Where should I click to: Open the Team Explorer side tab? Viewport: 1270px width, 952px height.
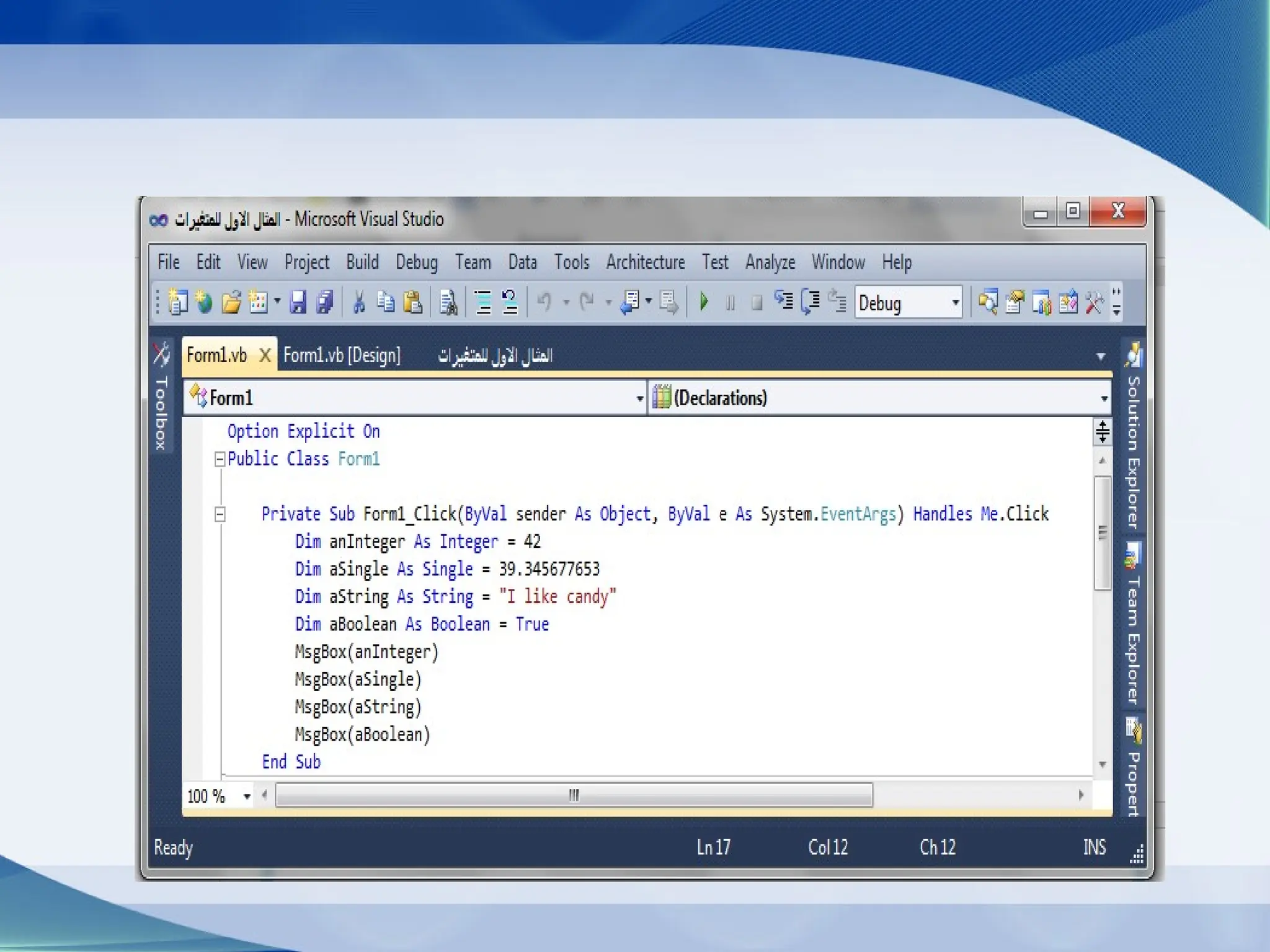point(1134,624)
